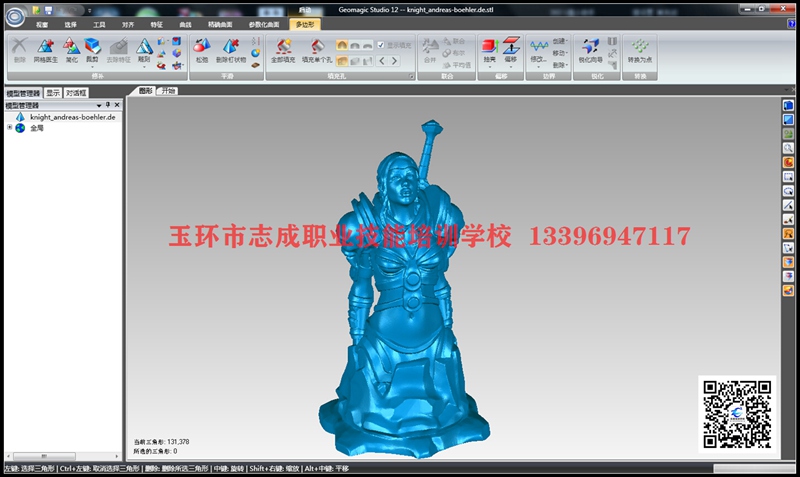
Task: Click 转换为点 convert to points
Action: click(x=640, y=51)
